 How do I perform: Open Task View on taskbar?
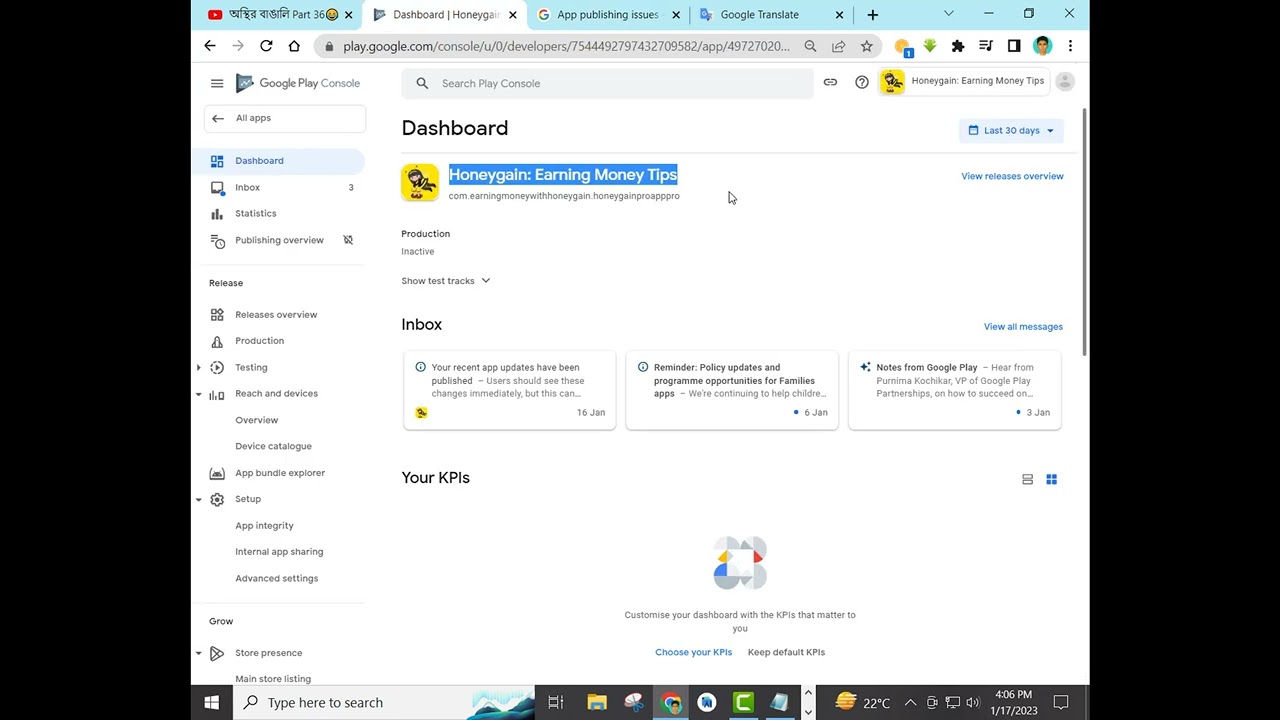pyautogui.click(x=556, y=703)
